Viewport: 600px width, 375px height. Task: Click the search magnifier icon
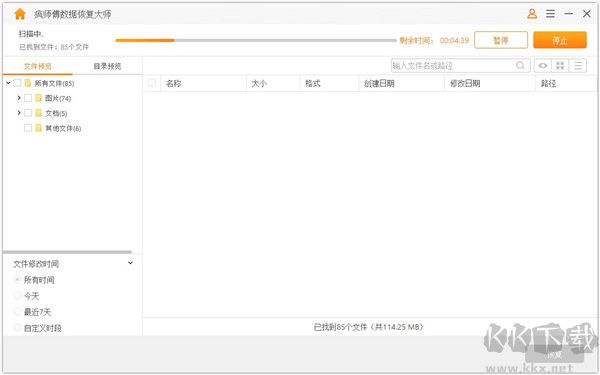520,65
